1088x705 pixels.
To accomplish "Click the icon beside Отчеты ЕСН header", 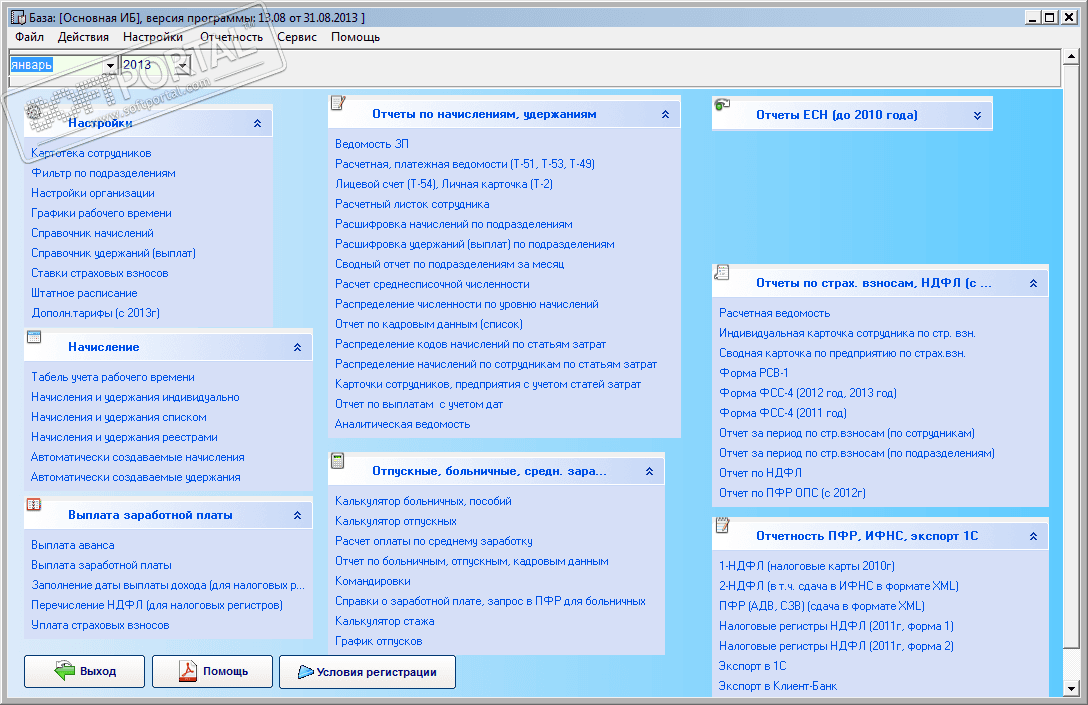I will [x=722, y=104].
